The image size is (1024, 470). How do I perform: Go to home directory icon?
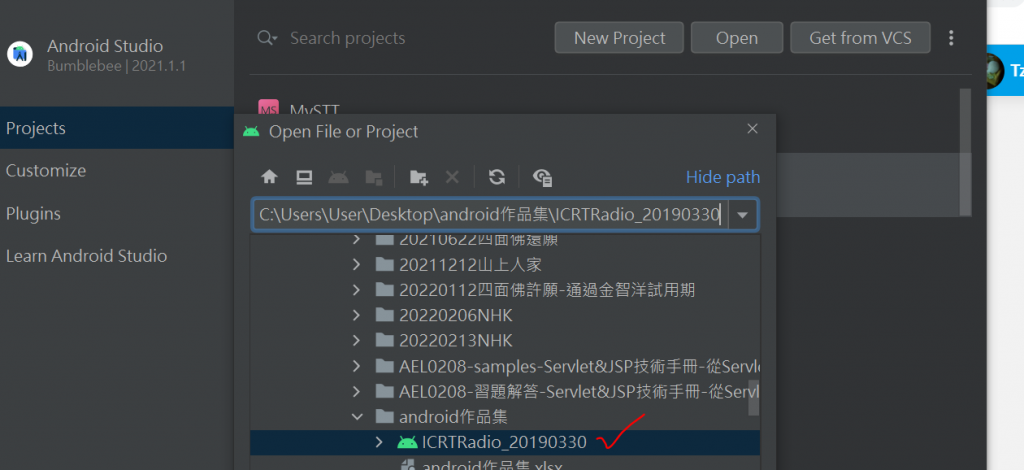tap(269, 177)
